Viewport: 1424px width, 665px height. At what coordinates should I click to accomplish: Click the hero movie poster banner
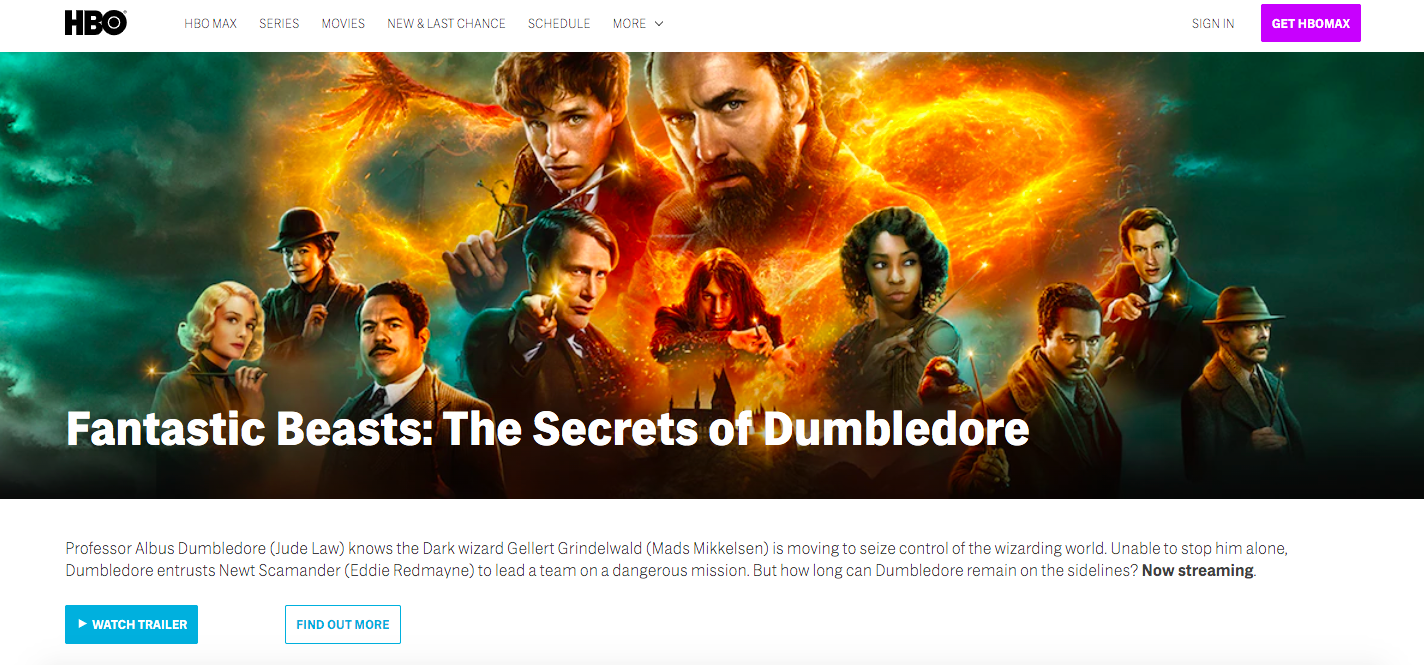point(712,275)
